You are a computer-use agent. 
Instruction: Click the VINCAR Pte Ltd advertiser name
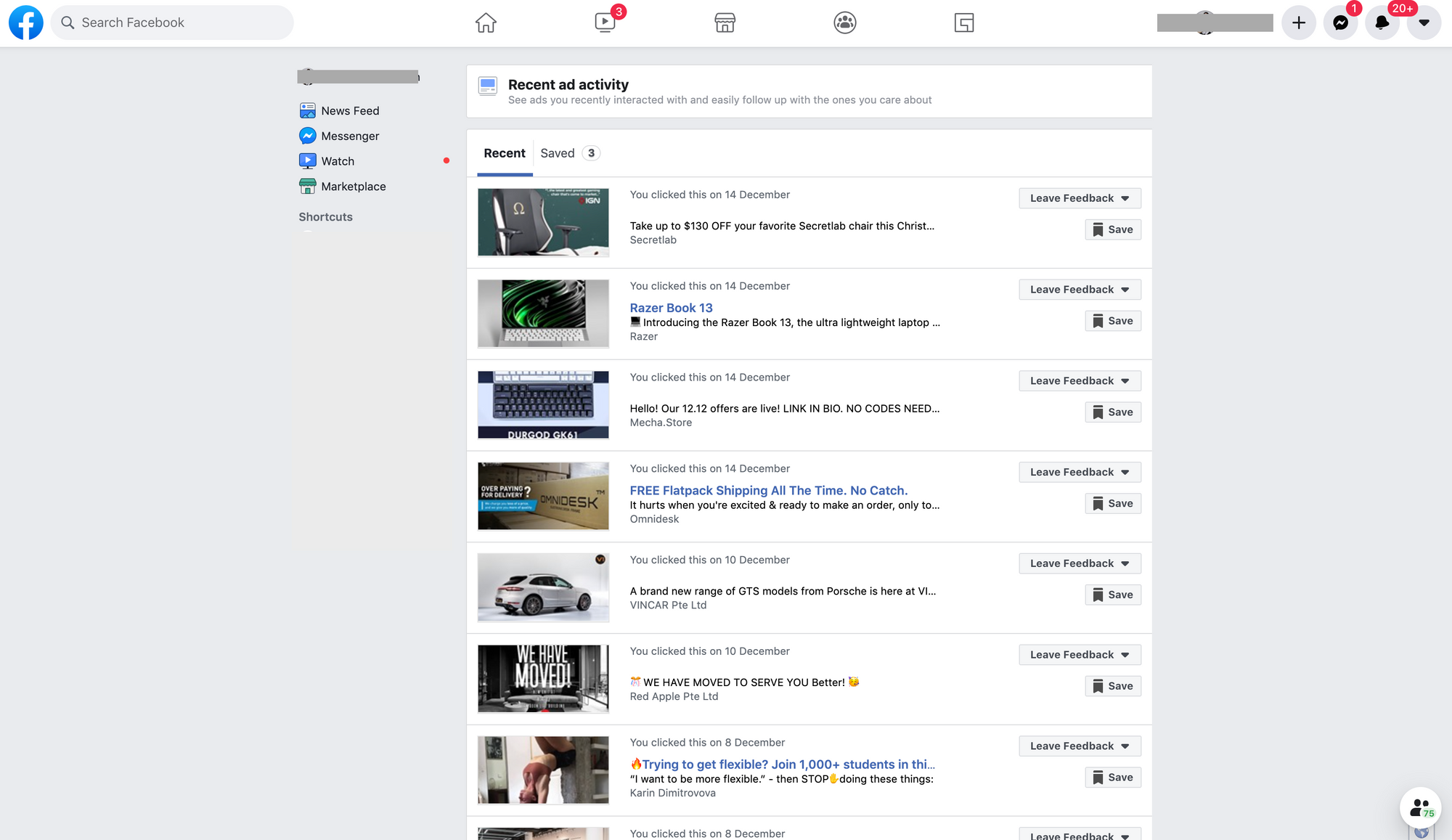[668, 605]
